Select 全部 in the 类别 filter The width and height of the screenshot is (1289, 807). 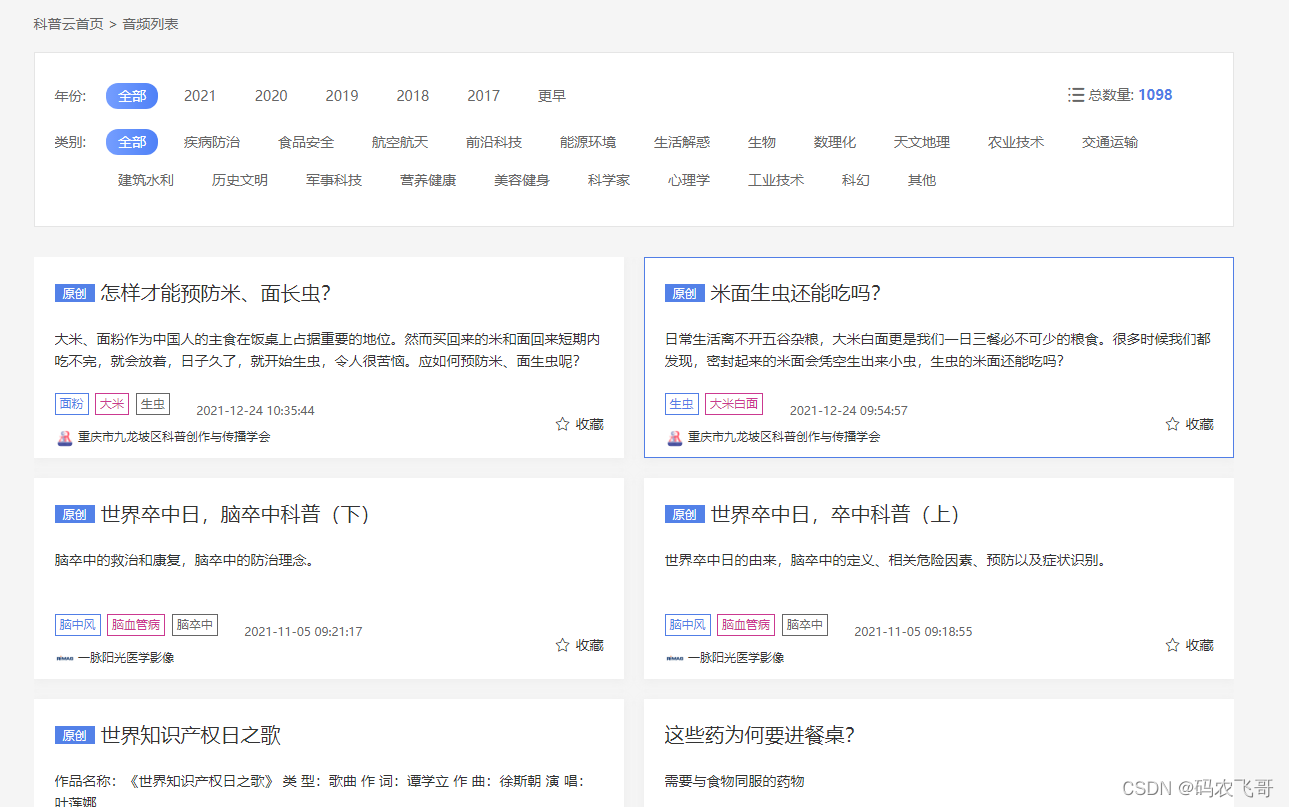point(132,142)
